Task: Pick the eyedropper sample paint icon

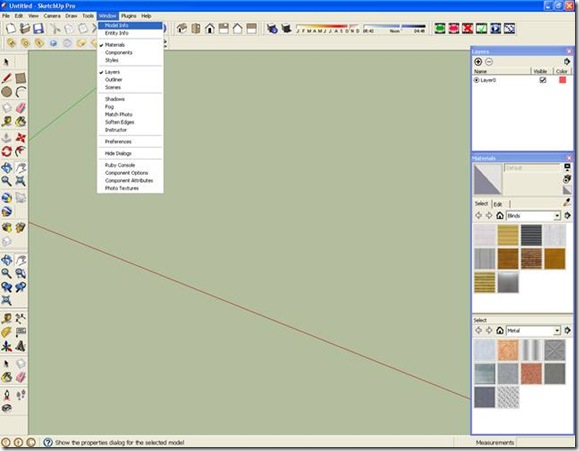Action: (x=567, y=202)
